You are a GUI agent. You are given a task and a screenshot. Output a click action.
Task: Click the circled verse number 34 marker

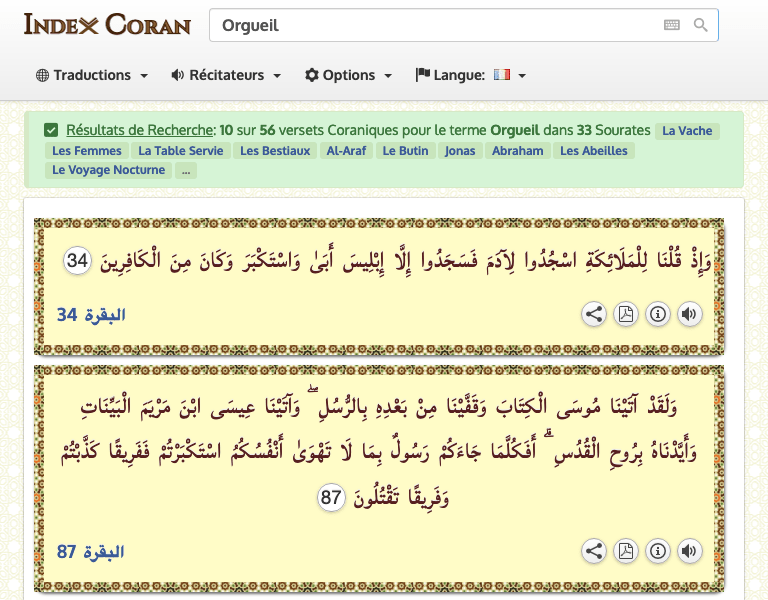[x=77, y=260]
